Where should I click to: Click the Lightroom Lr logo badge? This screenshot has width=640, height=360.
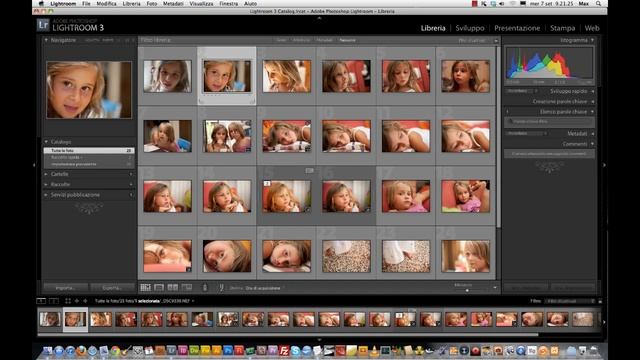(43, 25)
